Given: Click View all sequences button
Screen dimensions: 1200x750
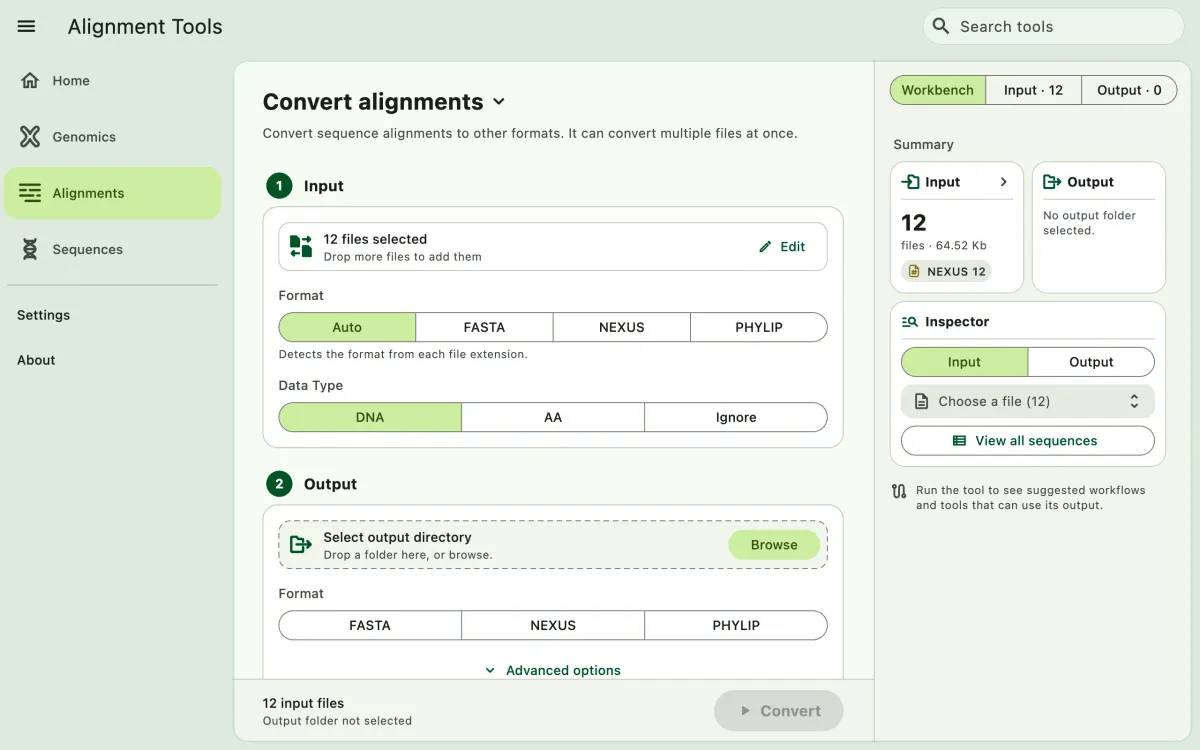Looking at the screenshot, I should coord(1028,441).
